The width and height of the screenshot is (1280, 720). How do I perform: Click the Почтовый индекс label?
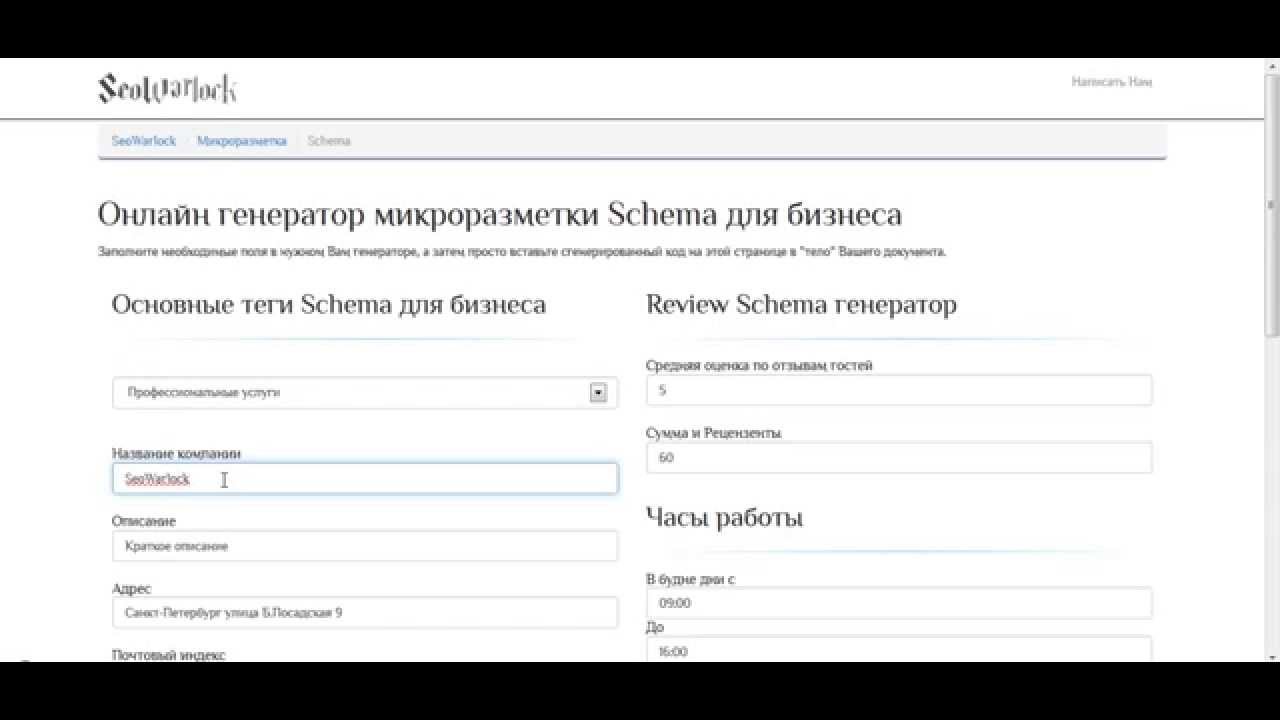[x=169, y=655]
